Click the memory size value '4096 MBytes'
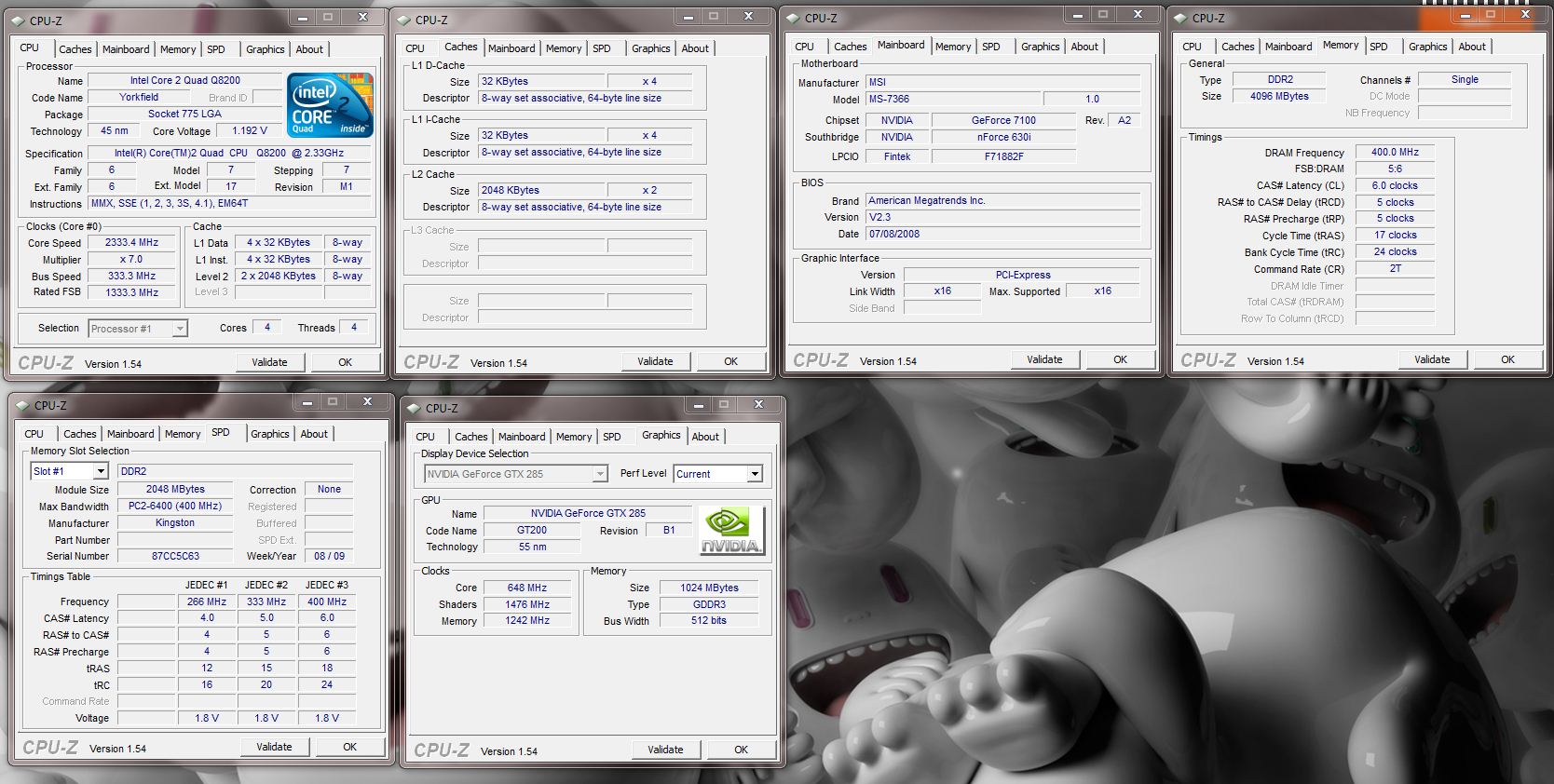 1279,96
